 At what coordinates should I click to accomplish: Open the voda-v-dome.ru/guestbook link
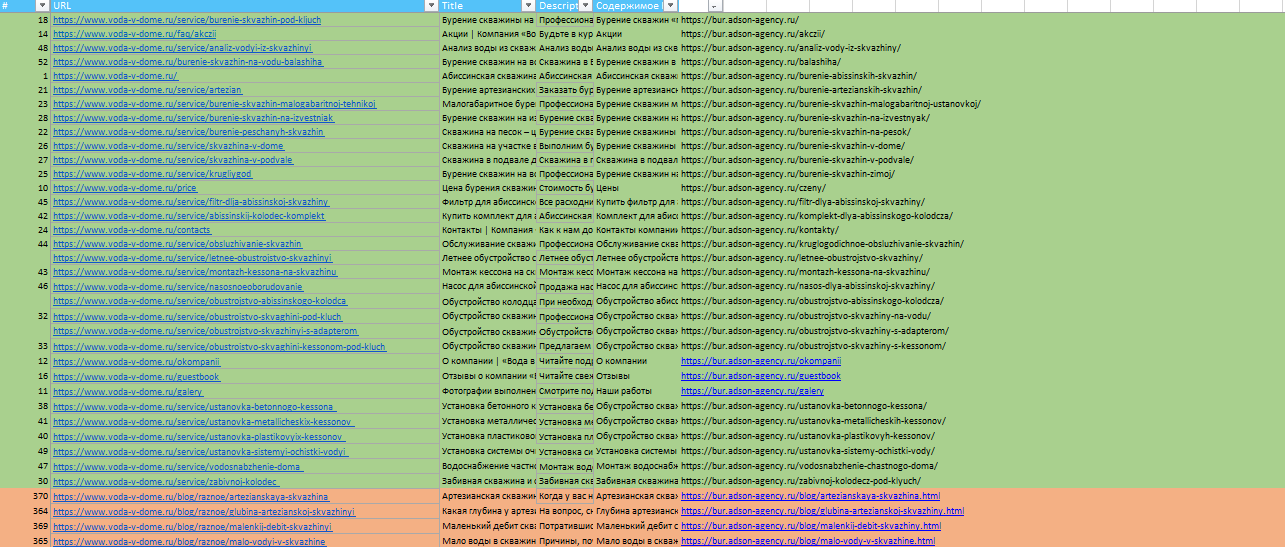coord(136,376)
